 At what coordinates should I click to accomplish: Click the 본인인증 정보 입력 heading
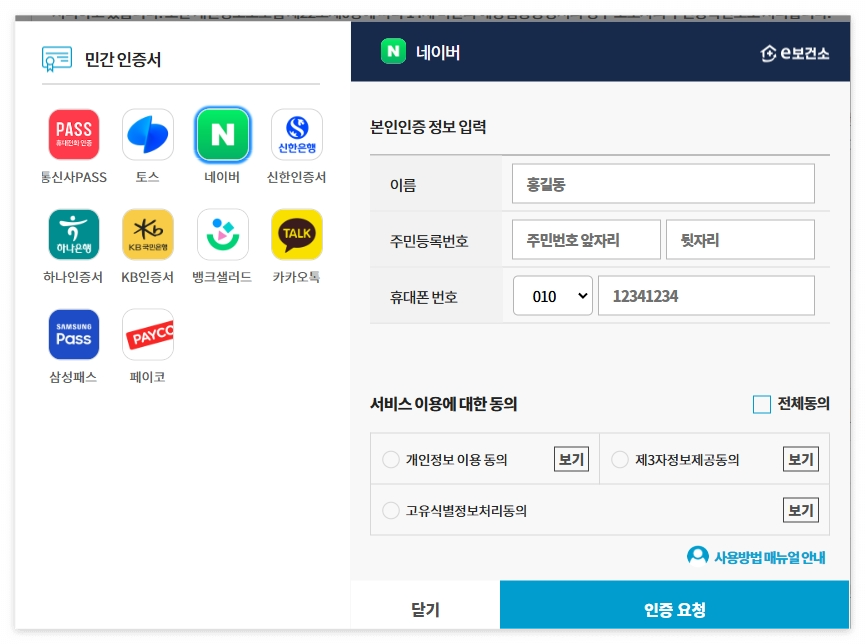coord(428,127)
